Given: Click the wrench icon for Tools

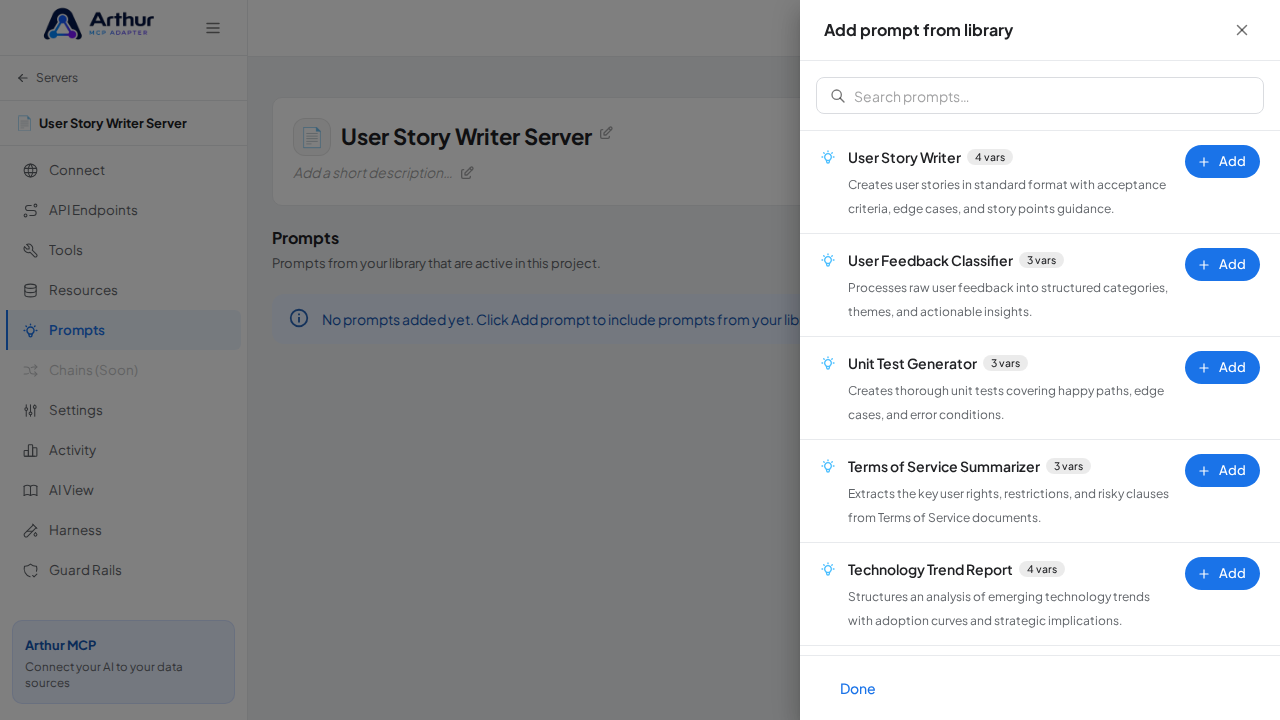Looking at the screenshot, I should (x=31, y=250).
